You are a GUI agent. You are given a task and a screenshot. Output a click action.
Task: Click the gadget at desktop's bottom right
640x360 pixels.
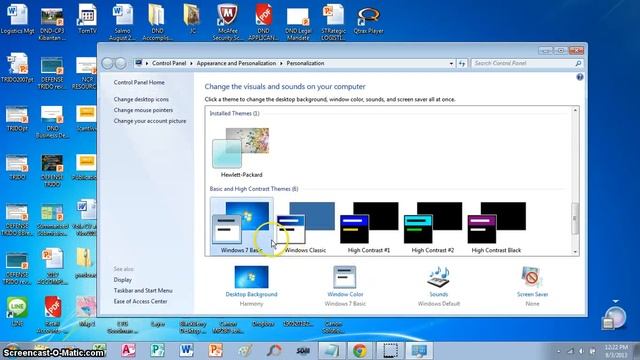614,318
